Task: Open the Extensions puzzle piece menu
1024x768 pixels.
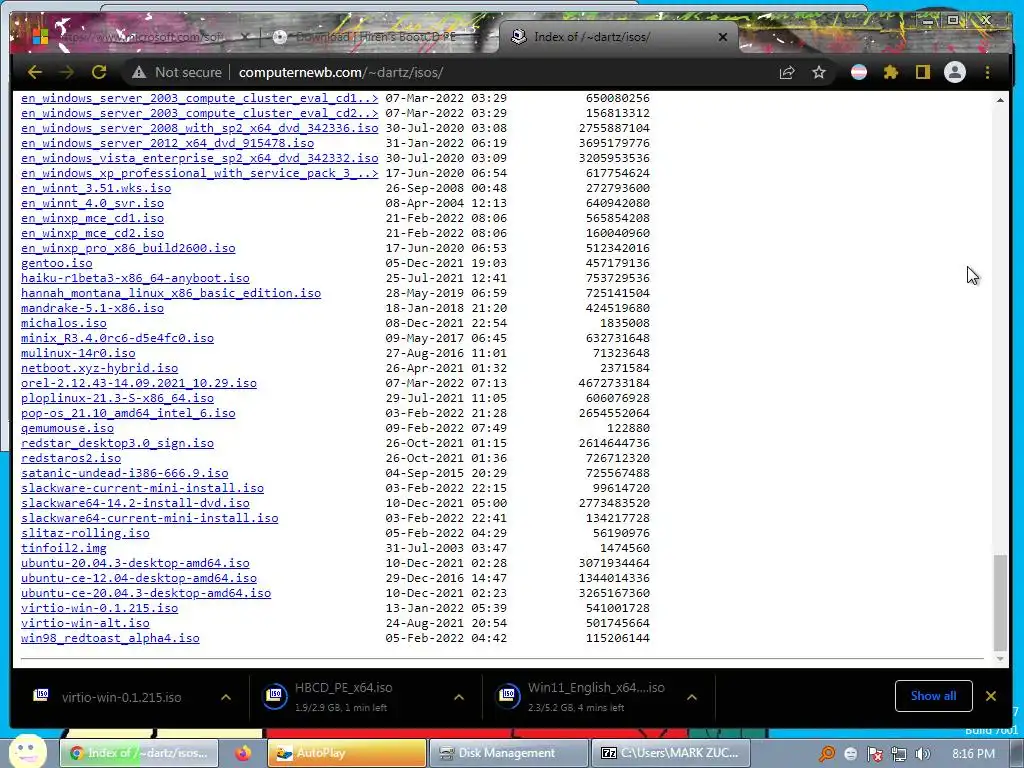Action: (x=891, y=72)
